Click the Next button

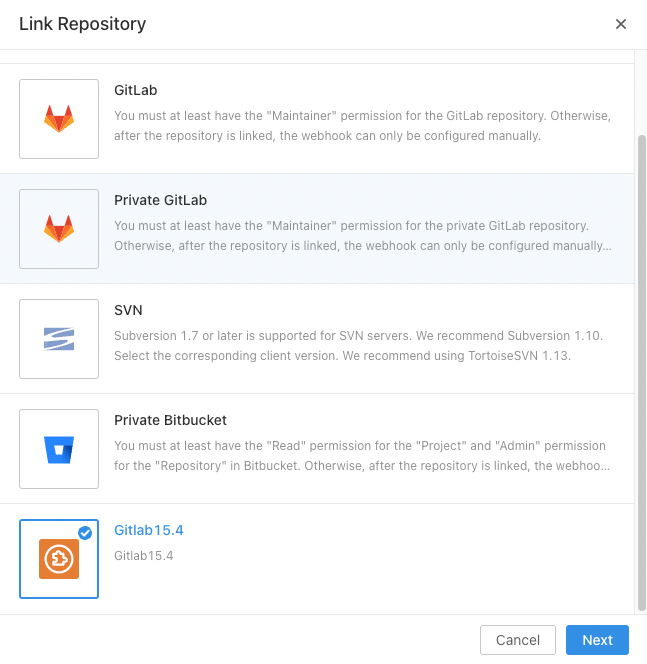coord(597,640)
